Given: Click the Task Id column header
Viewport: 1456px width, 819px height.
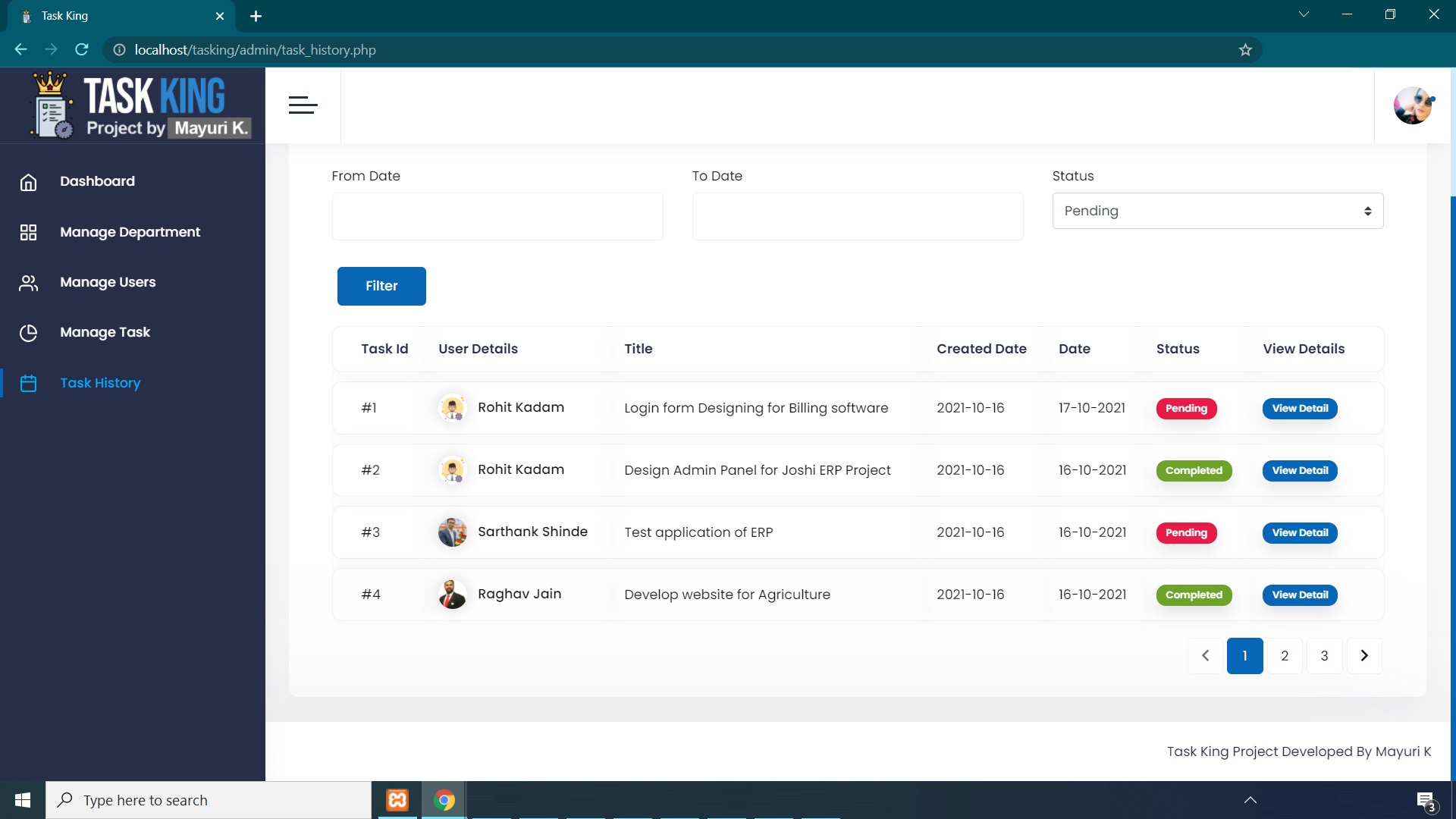Looking at the screenshot, I should click(x=384, y=349).
